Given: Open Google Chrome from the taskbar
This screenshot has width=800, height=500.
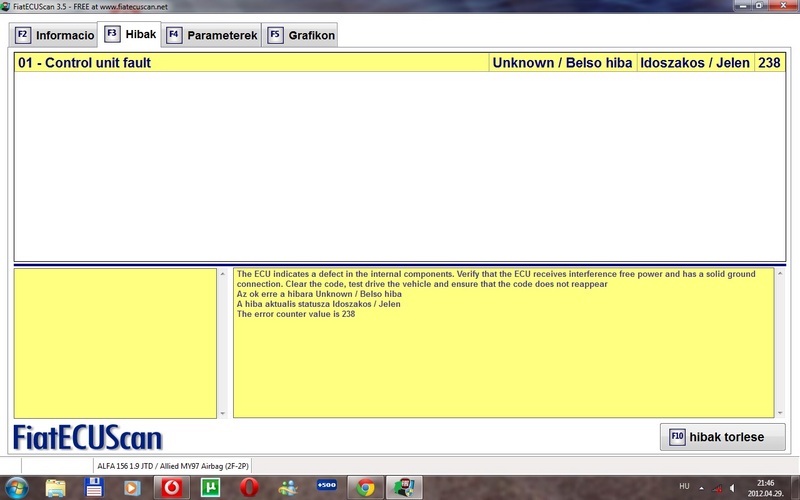Looking at the screenshot, I should (365, 487).
